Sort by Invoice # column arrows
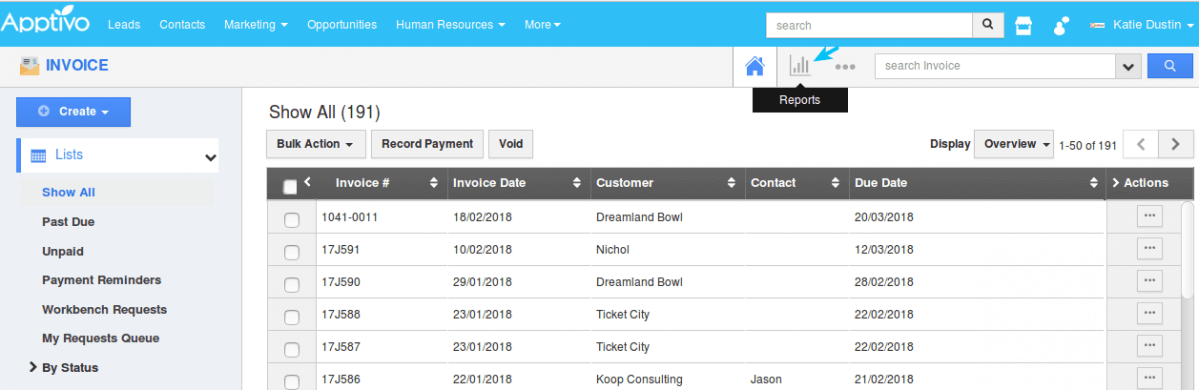The width and height of the screenshot is (1199, 390). [434, 184]
